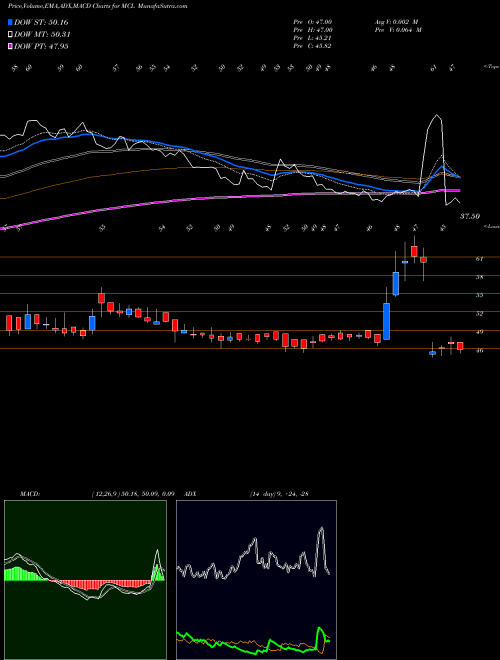500x660 pixels.
Task: Click the 49 price axis label
Action: point(479,332)
